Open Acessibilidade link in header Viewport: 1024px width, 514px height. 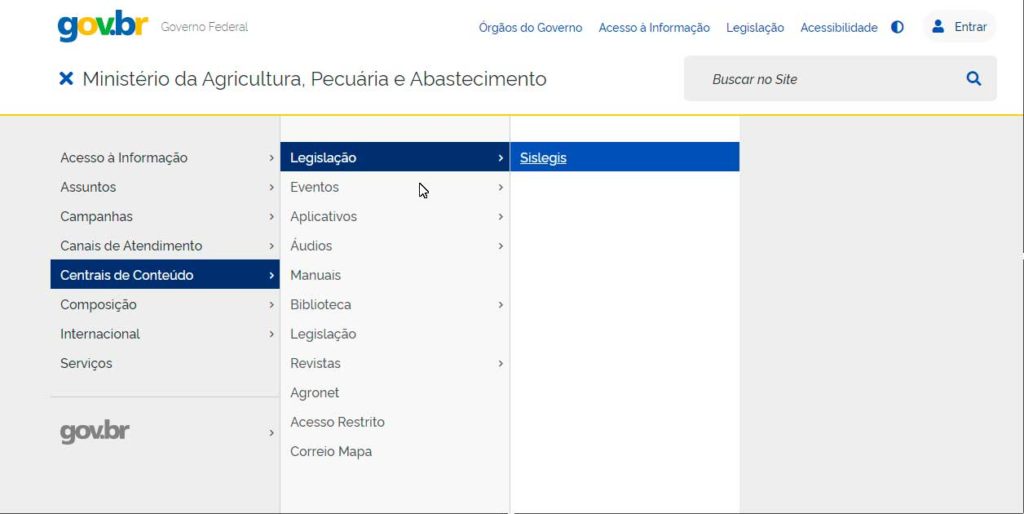point(839,27)
